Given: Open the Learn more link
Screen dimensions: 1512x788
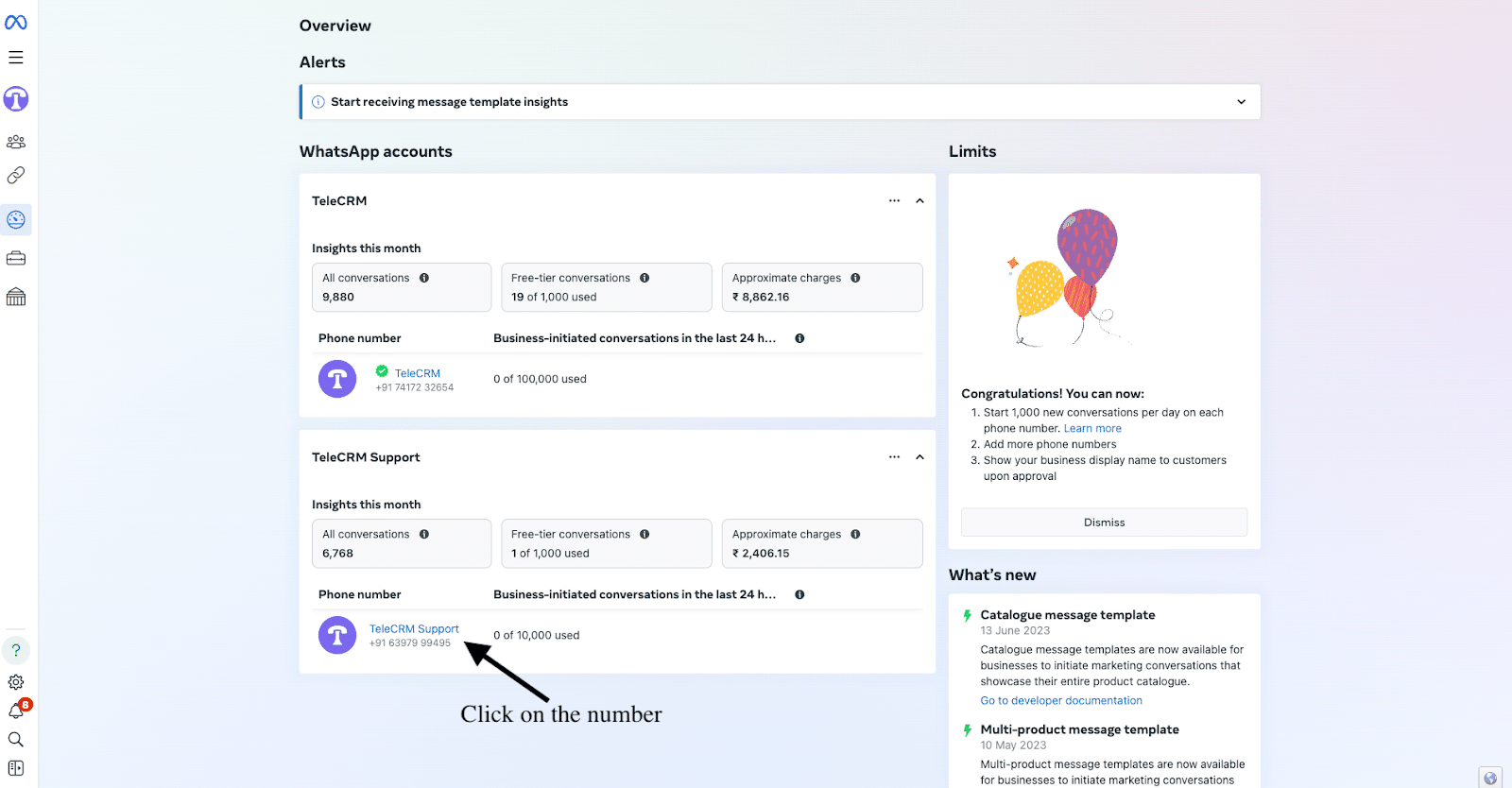Looking at the screenshot, I should coord(1092,429).
